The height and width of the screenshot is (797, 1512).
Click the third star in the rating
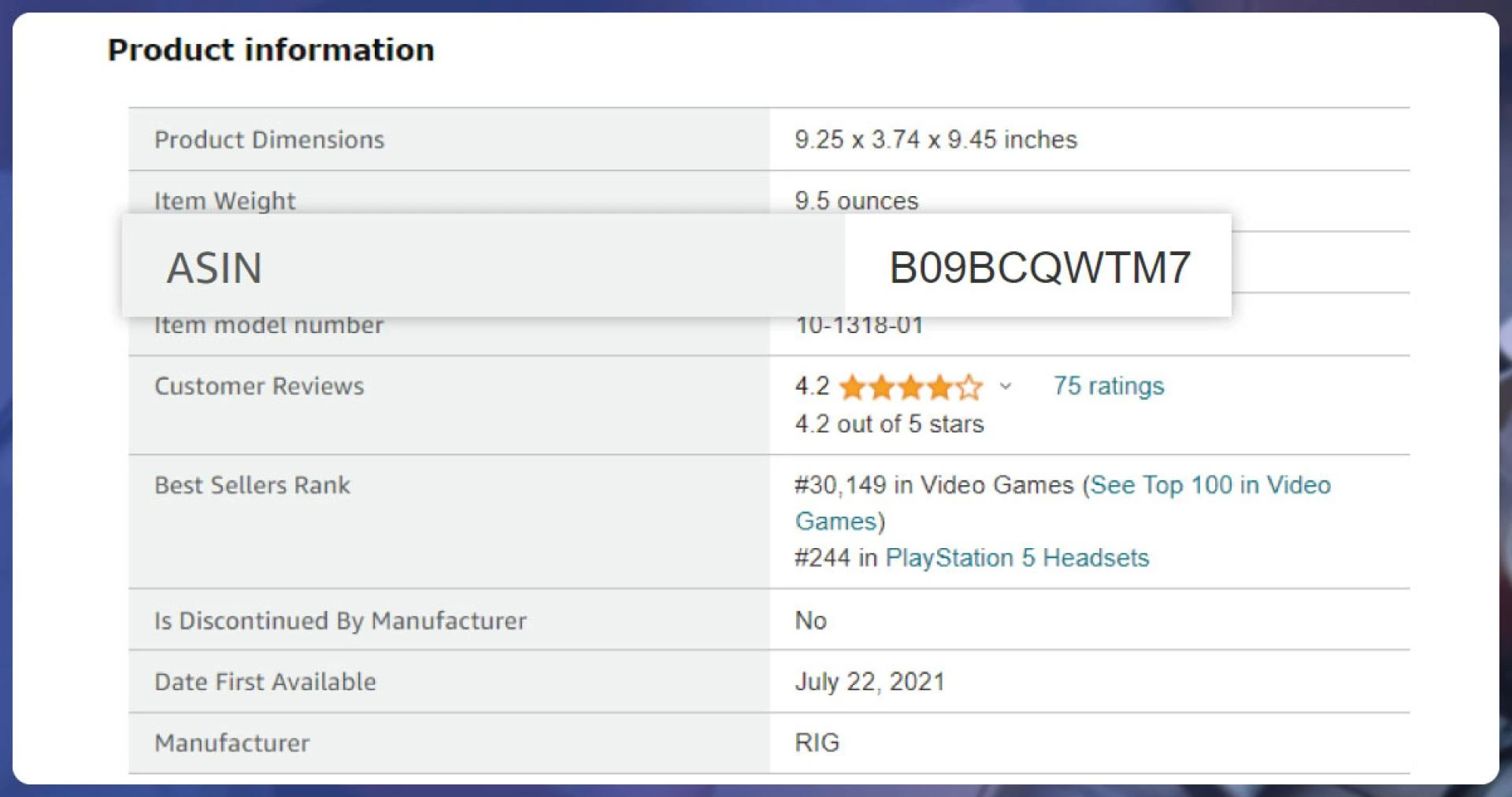point(911,387)
